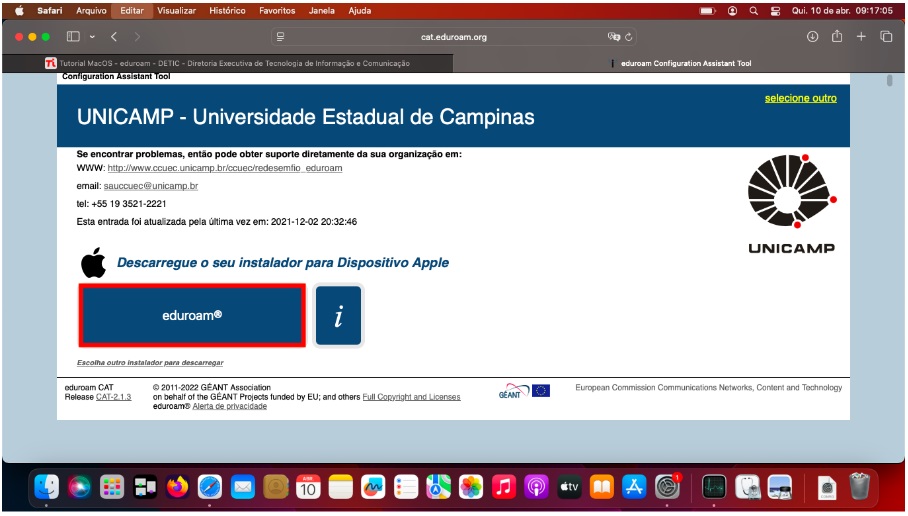
Task: Open Reminders from the Dock
Action: tap(406, 487)
